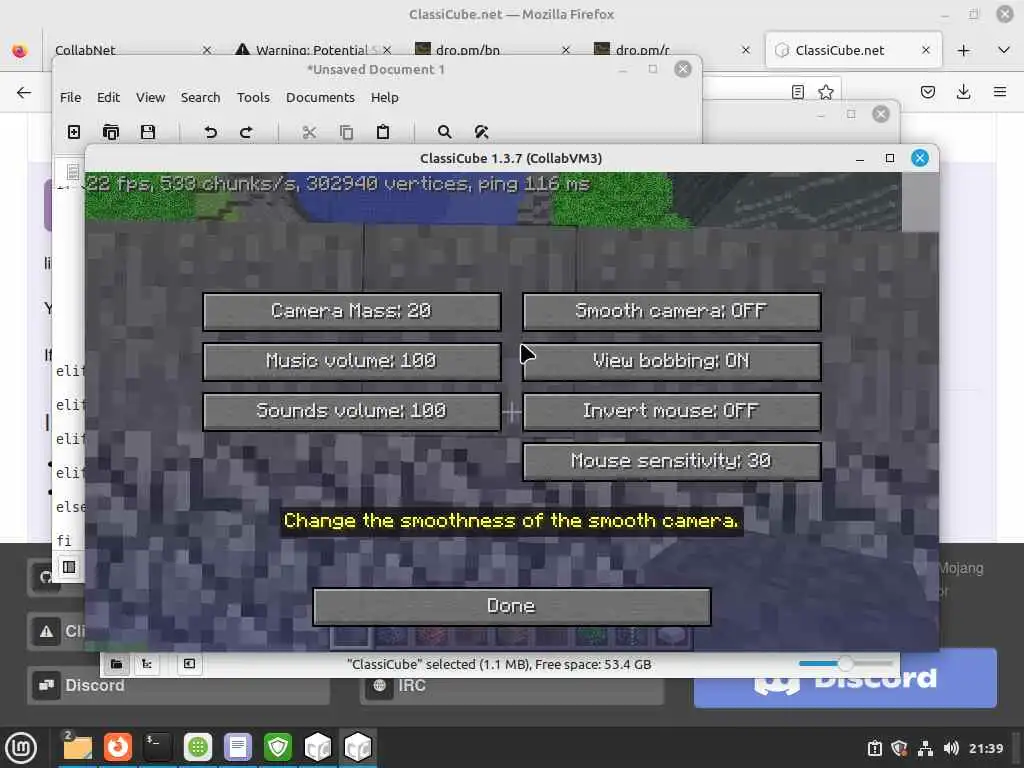This screenshot has width=1024, height=768.
Task: Open Linux Mint start menu icon
Action: tap(21, 747)
